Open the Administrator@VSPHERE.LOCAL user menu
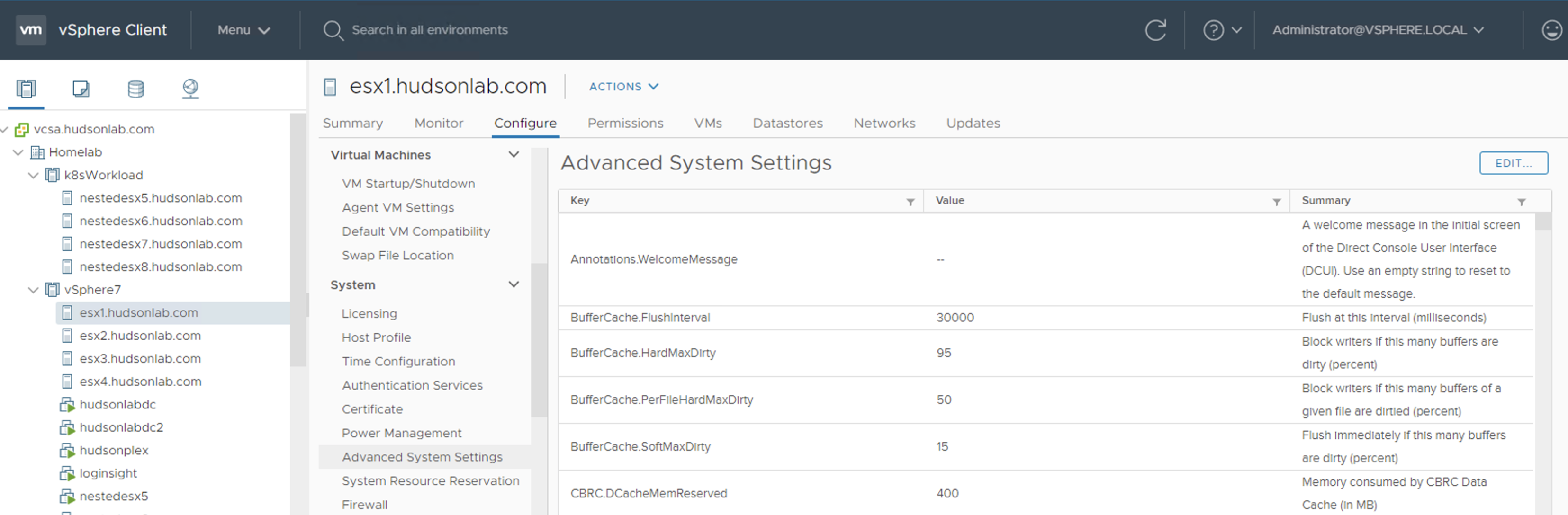The image size is (1568, 515). pos(1378,30)
